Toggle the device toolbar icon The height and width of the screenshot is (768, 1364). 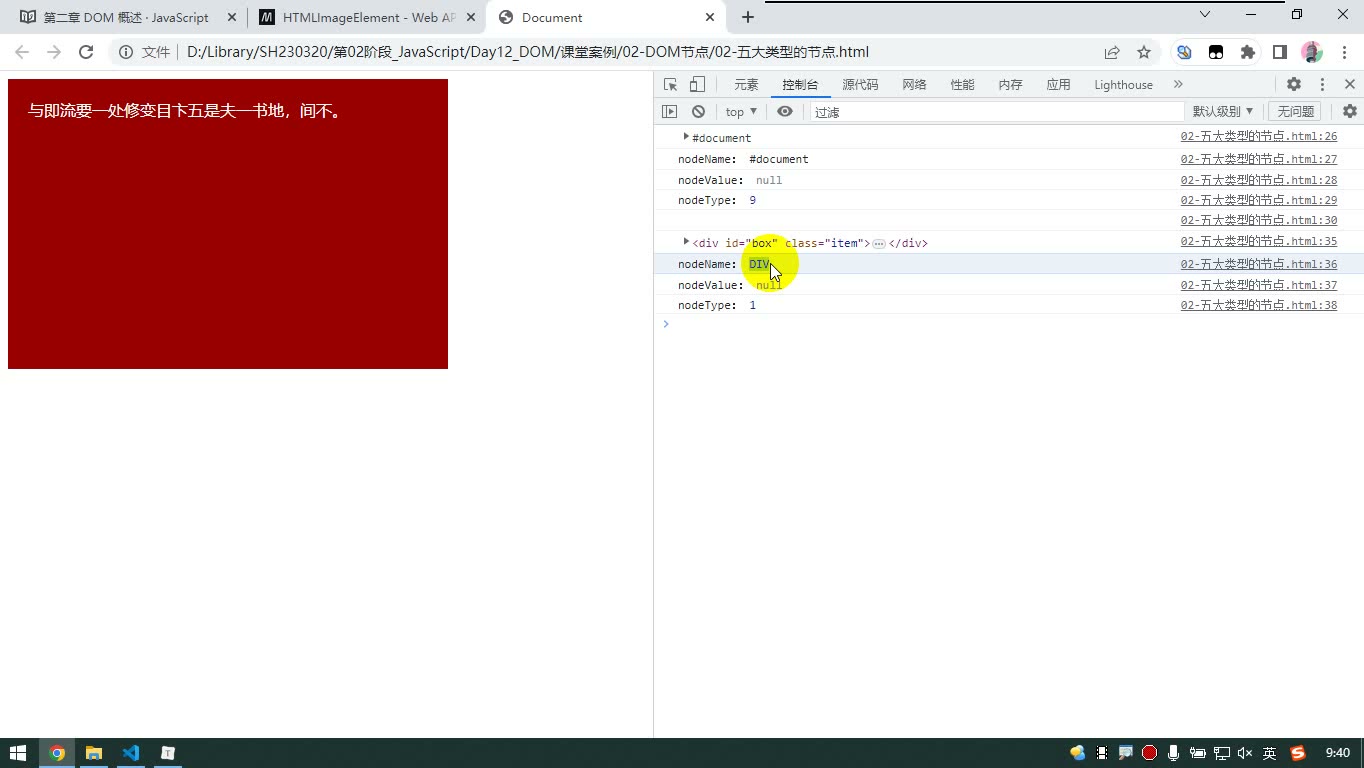click(697, 85)
